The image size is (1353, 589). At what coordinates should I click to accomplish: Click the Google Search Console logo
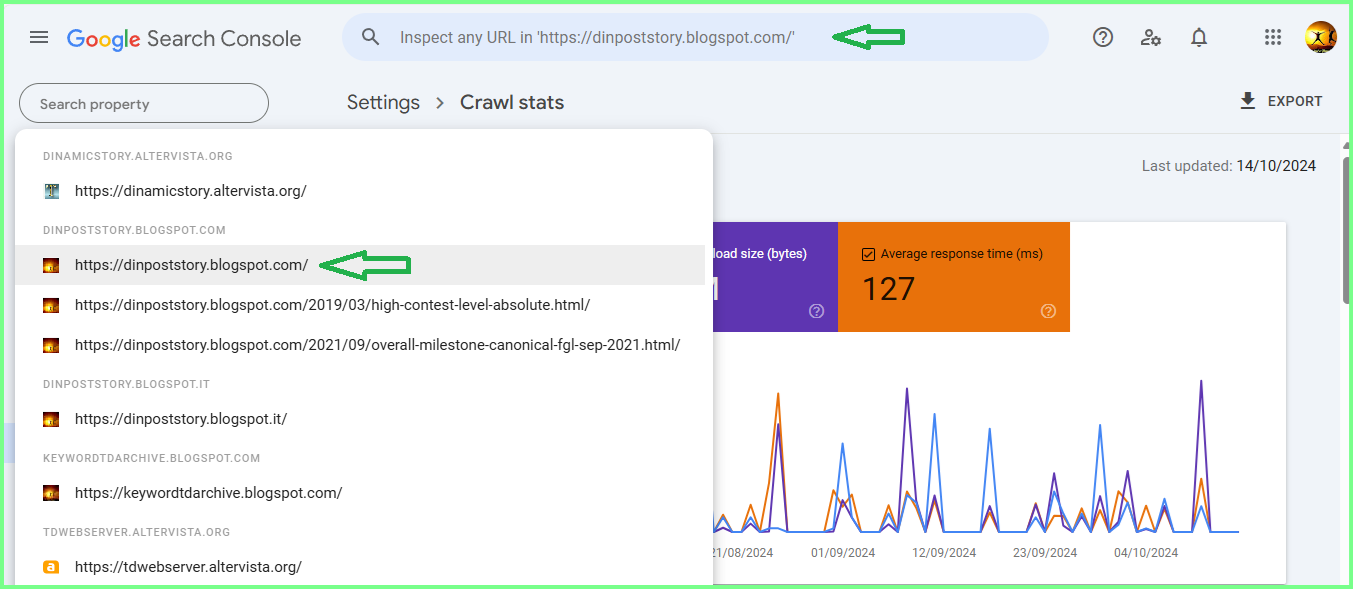[x=184, y=39]
